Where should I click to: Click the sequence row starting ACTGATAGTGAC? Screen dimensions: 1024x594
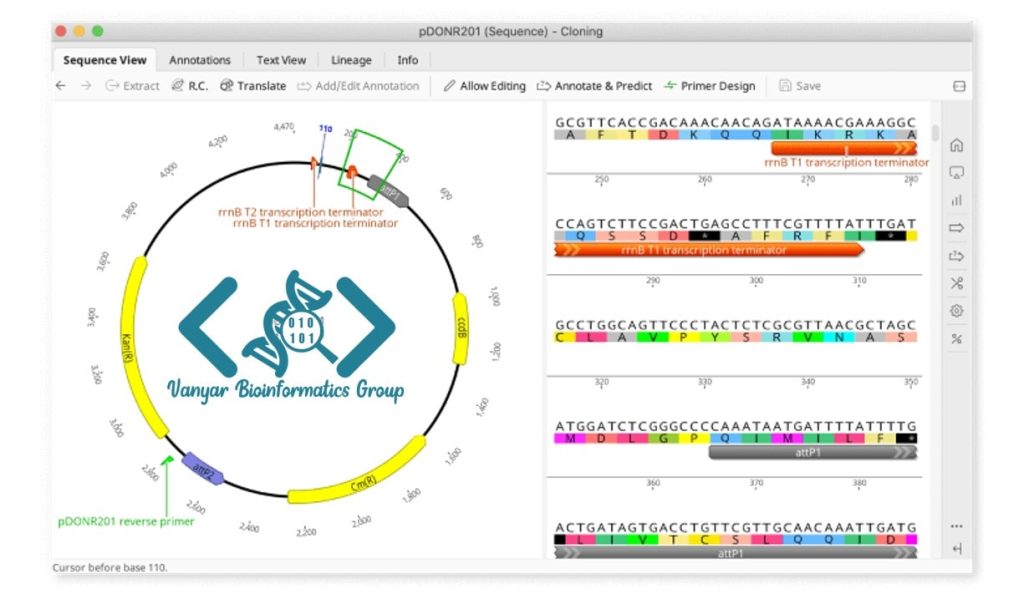pyautogui.click(x=735, y=527)
